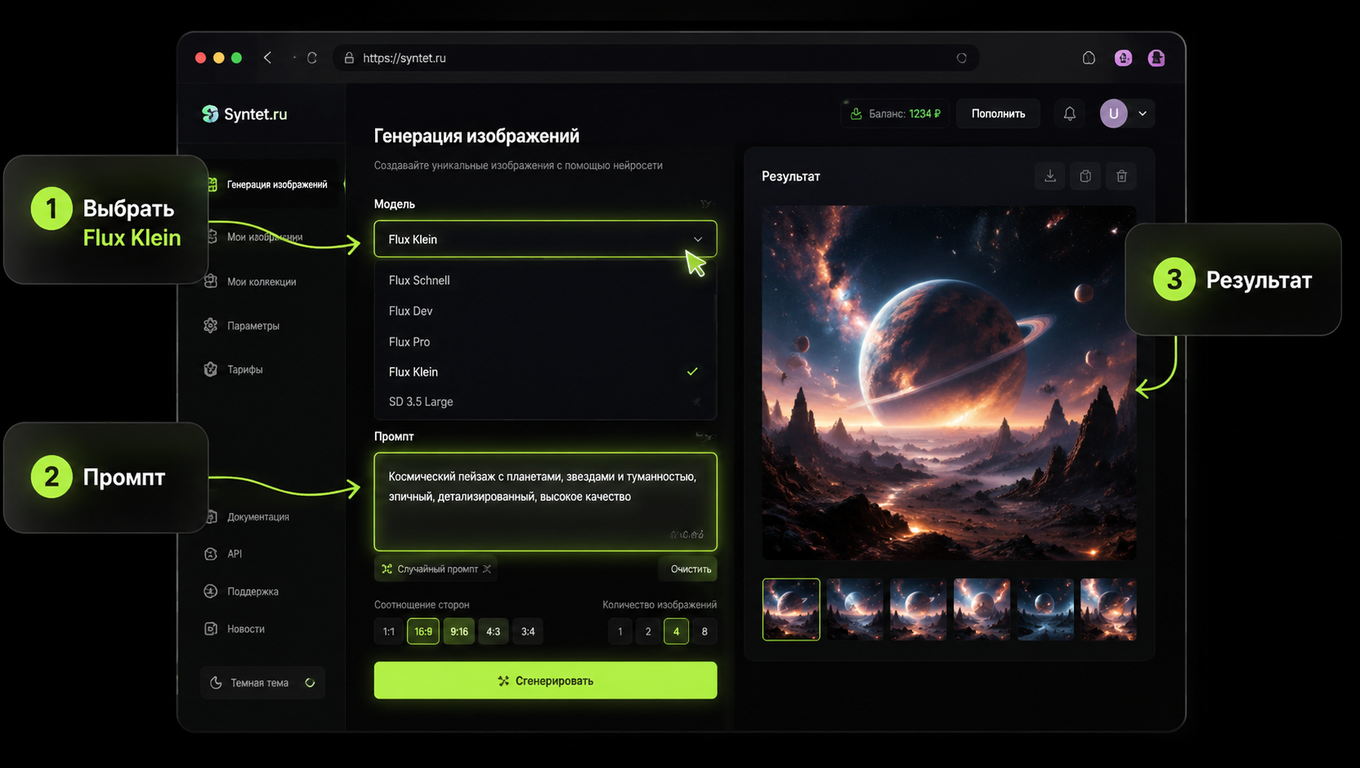Image resolution: width=1360 pixels, height=768 pixels.
Task: Select the fifth result thumbnail
Action: [1046, 609]
